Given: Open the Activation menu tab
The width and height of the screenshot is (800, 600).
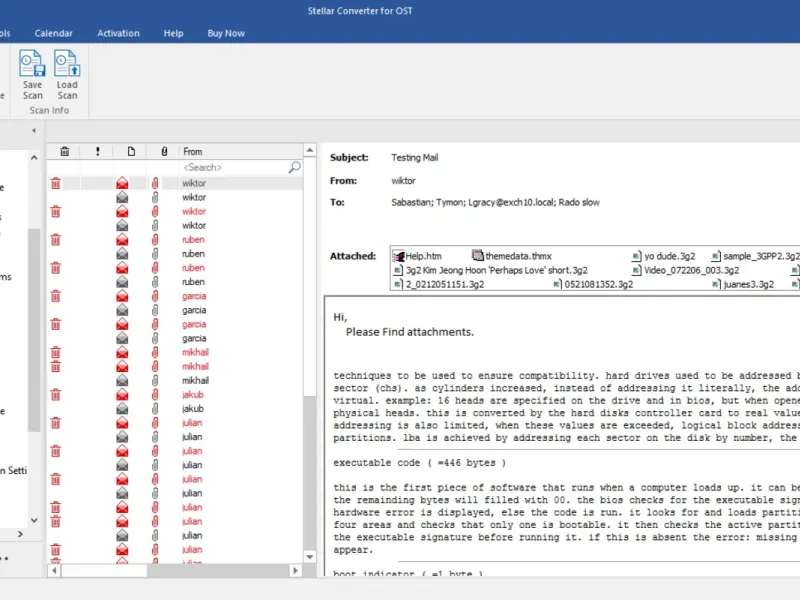Looking at the screenshot, I should point(118,33).
